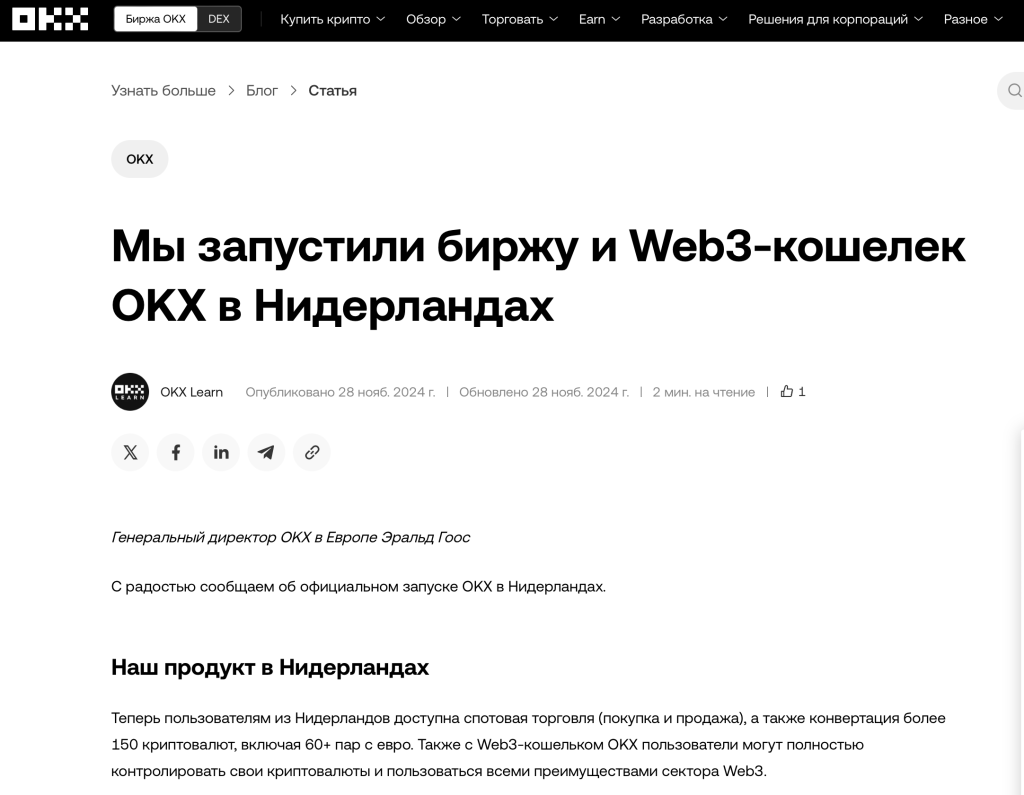Screen dimensions: 1024x795
Task: Share article on LinkedIn
Action: click(221, 452)
